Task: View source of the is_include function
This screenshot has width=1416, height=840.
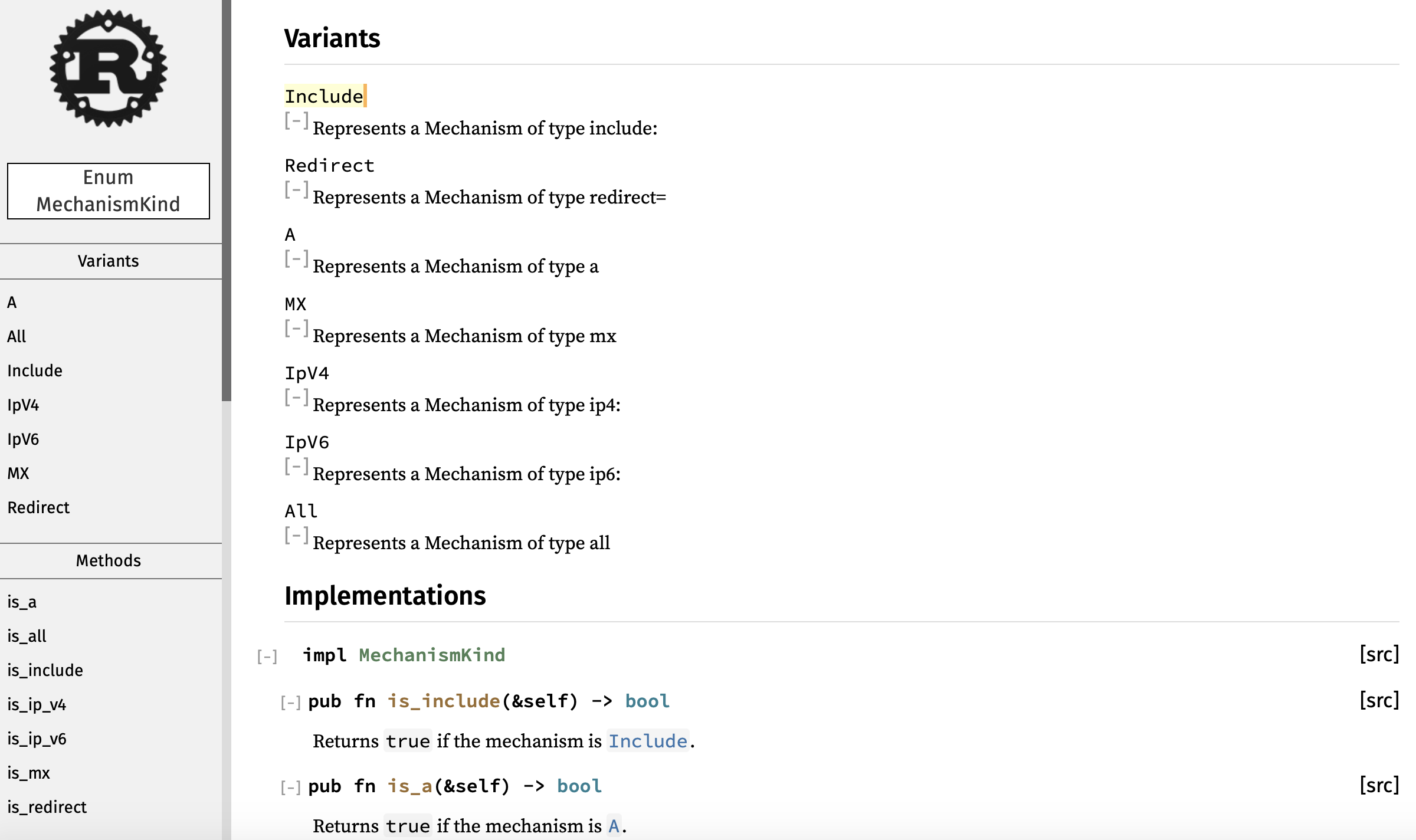Action: click(1379, 701)
